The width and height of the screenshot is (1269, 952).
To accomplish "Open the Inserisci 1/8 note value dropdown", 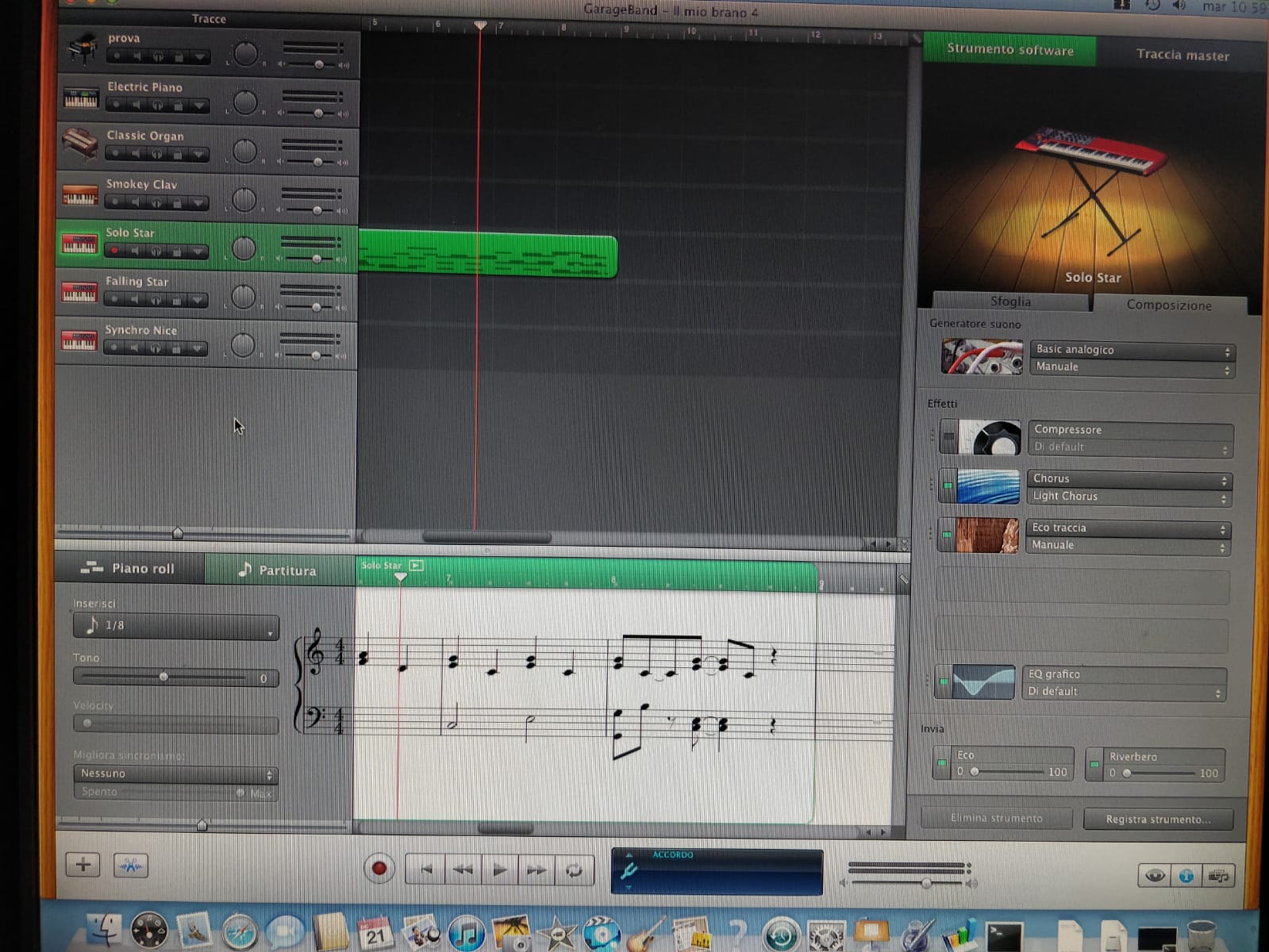I will 176,626.
